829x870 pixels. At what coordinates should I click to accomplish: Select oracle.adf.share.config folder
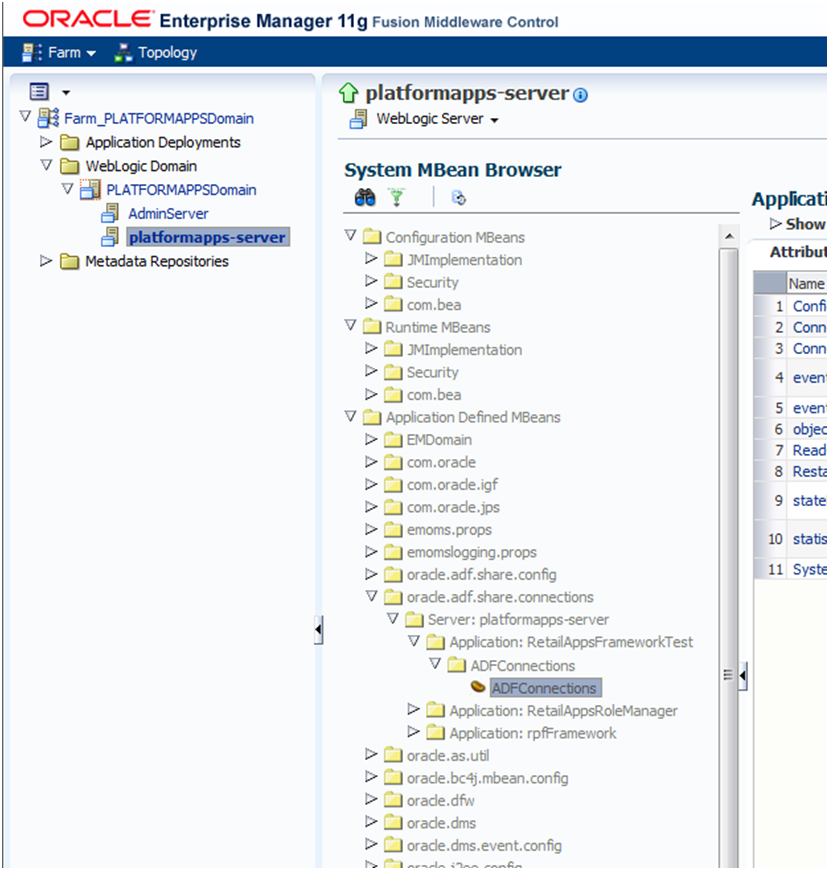481,575
